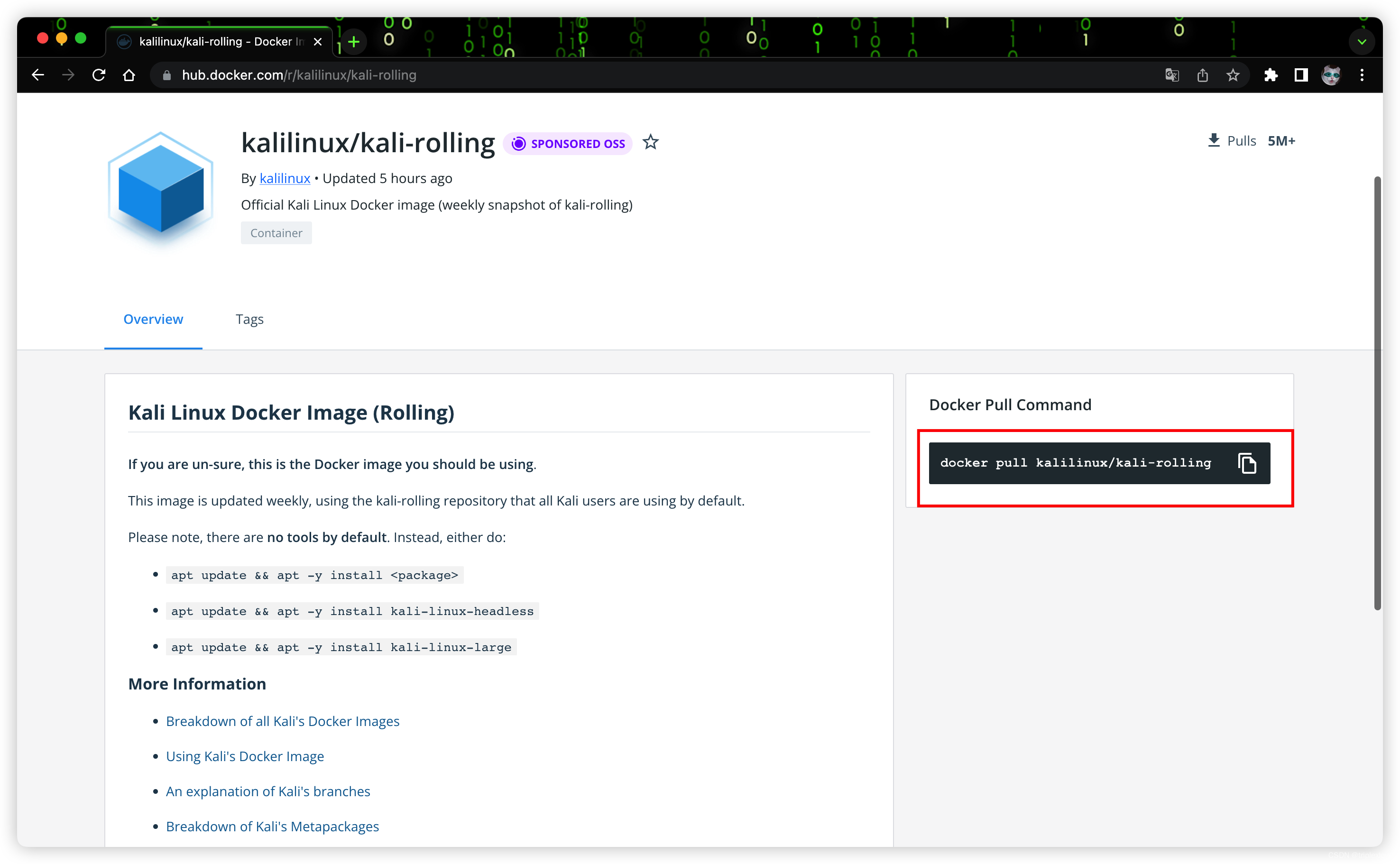Click the browser forward arrow
Viewport: 1400px width, 864px height.
68,75
